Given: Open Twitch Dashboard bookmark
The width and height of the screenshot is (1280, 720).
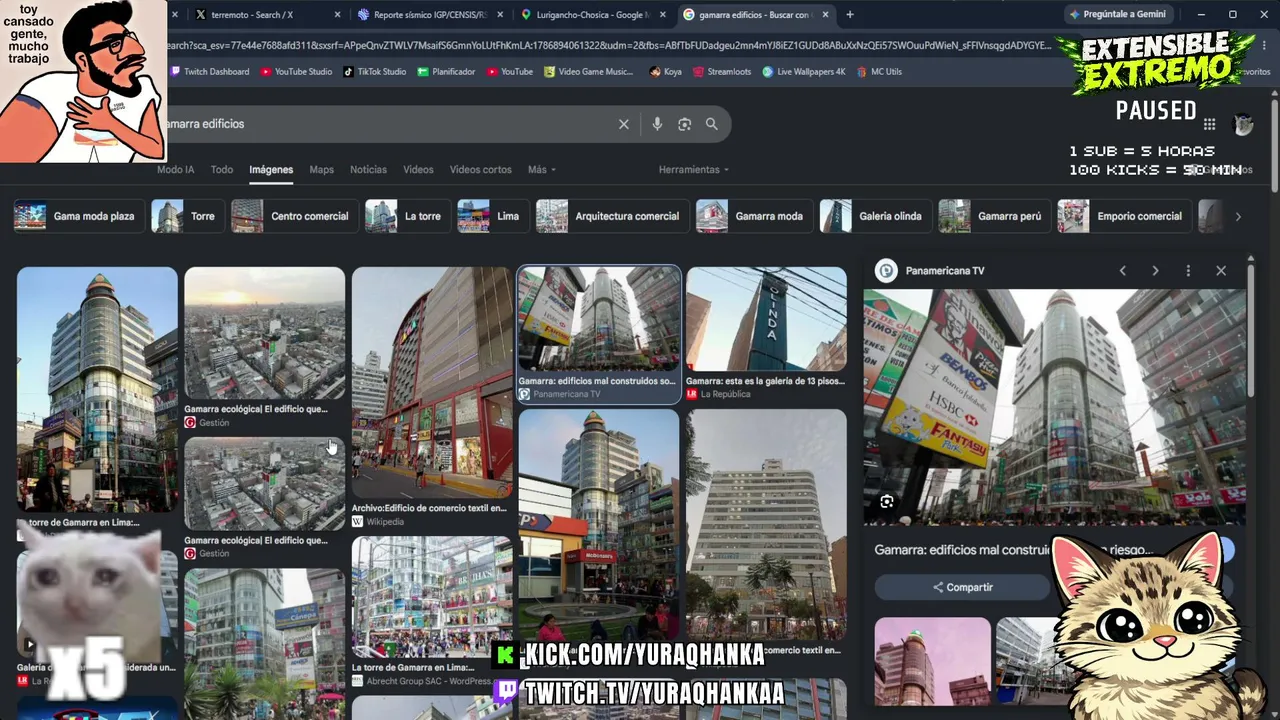Looking at the screenshot, I should pyautogui.click(x=210, y=72).
